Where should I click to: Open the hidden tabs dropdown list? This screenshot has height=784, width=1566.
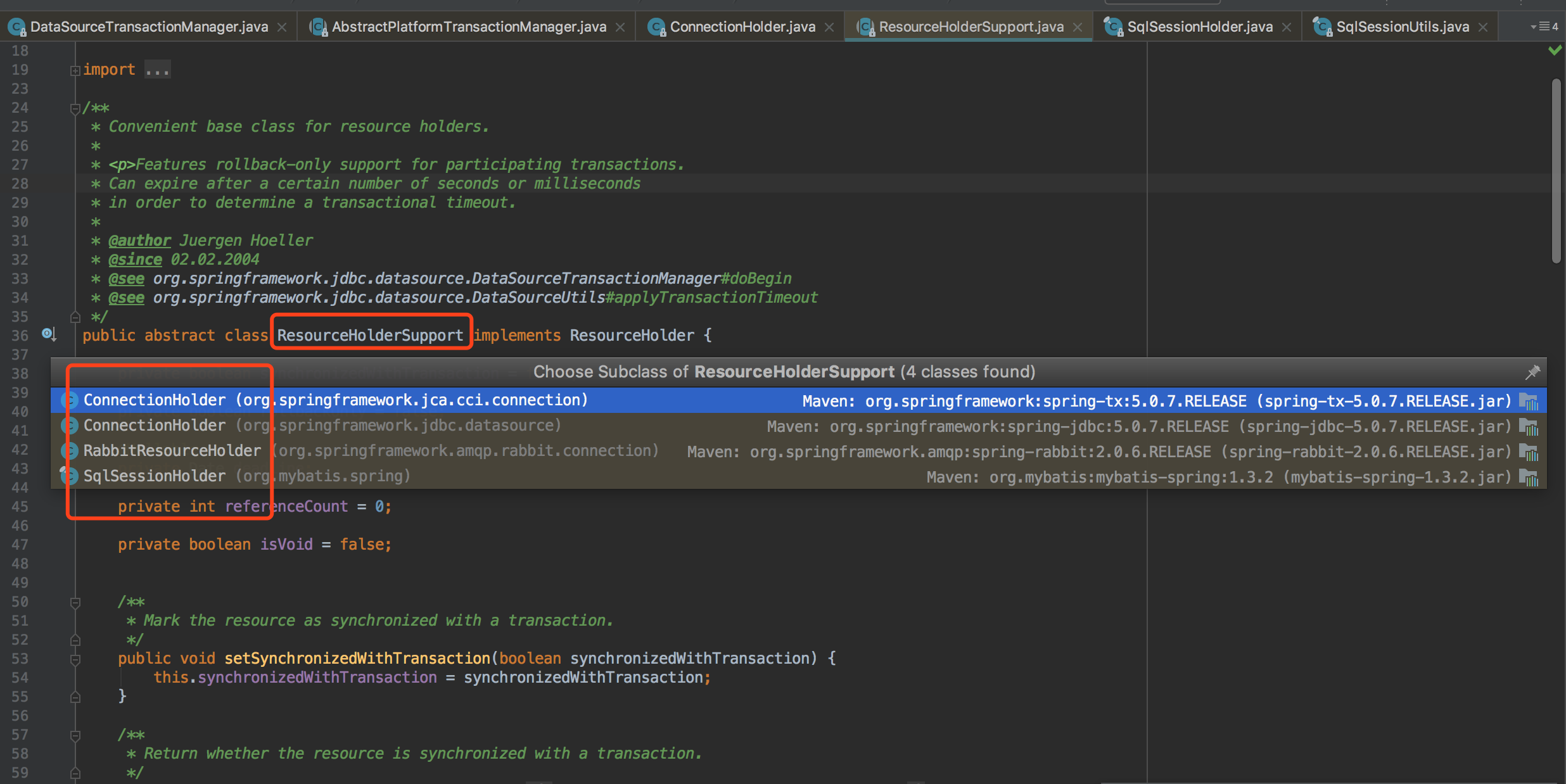point(1544,27)
